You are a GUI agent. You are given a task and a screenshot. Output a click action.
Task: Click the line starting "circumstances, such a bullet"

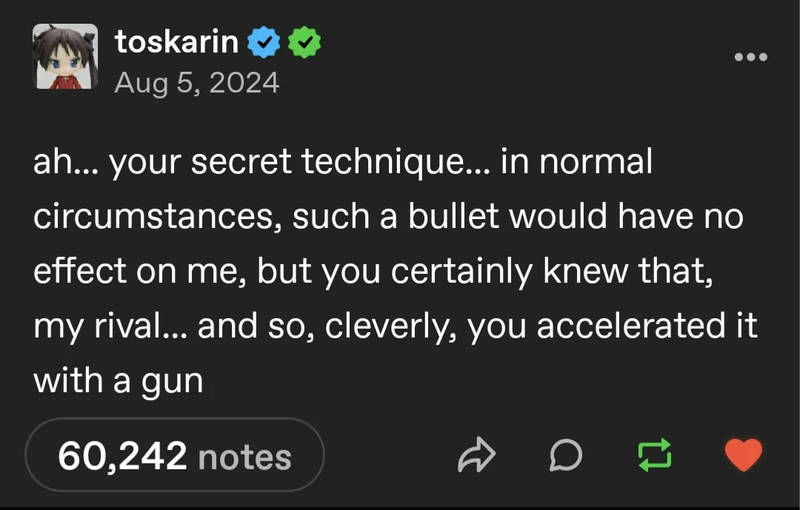pos(388,217)
